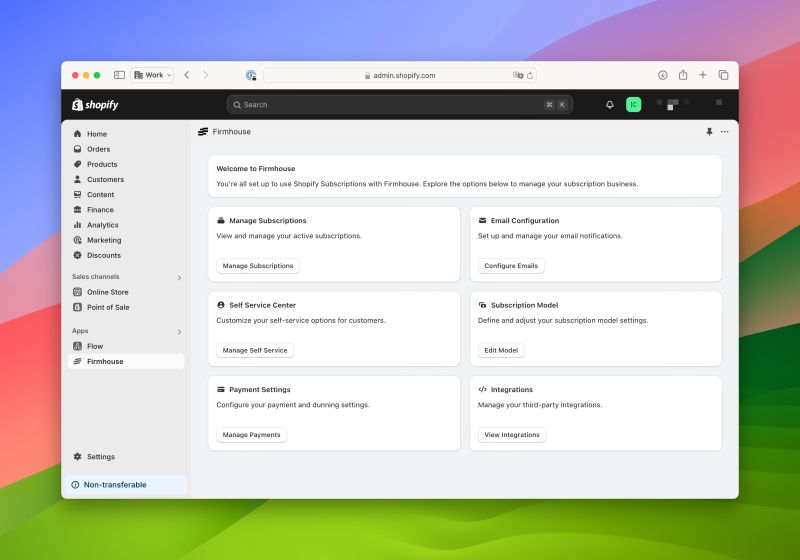
Task: Focus the Shopify search field
Action: (399, 105)
